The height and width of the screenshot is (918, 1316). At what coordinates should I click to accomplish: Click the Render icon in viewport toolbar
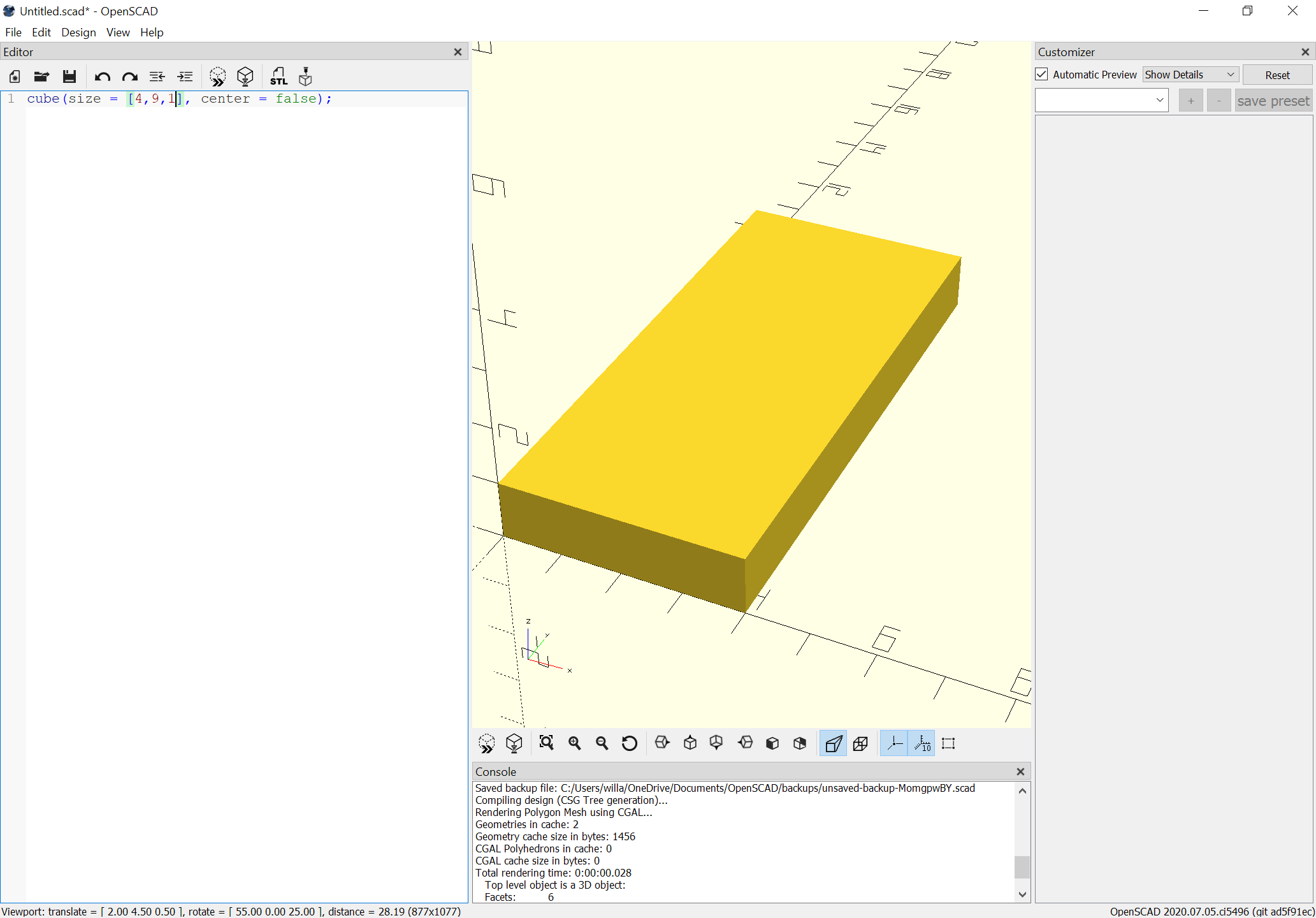tap(514, 743)
